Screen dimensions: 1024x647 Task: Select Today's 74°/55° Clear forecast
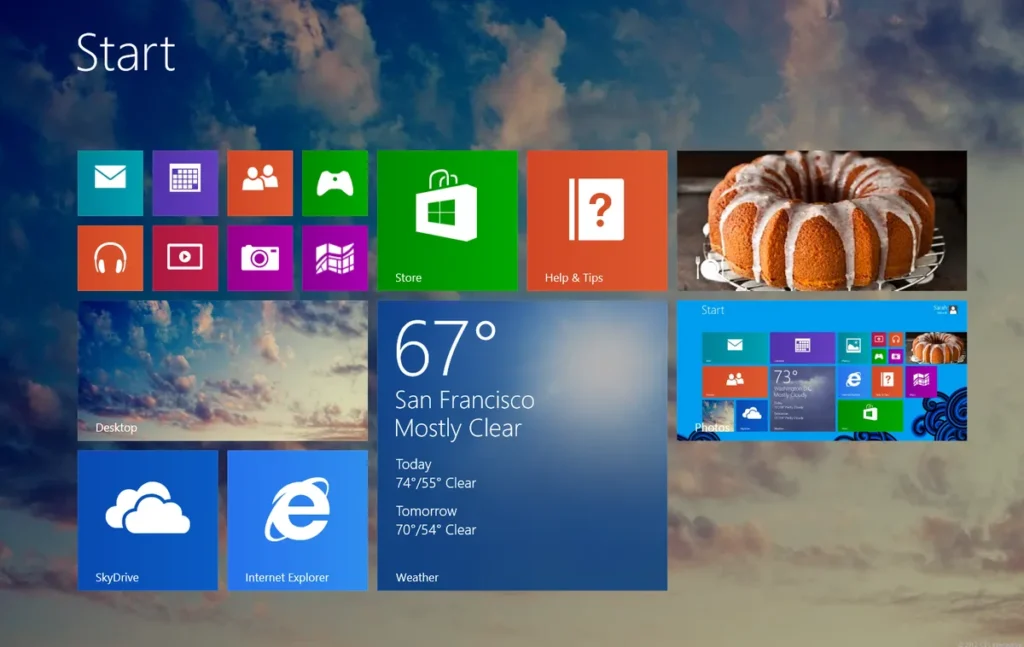435,483
